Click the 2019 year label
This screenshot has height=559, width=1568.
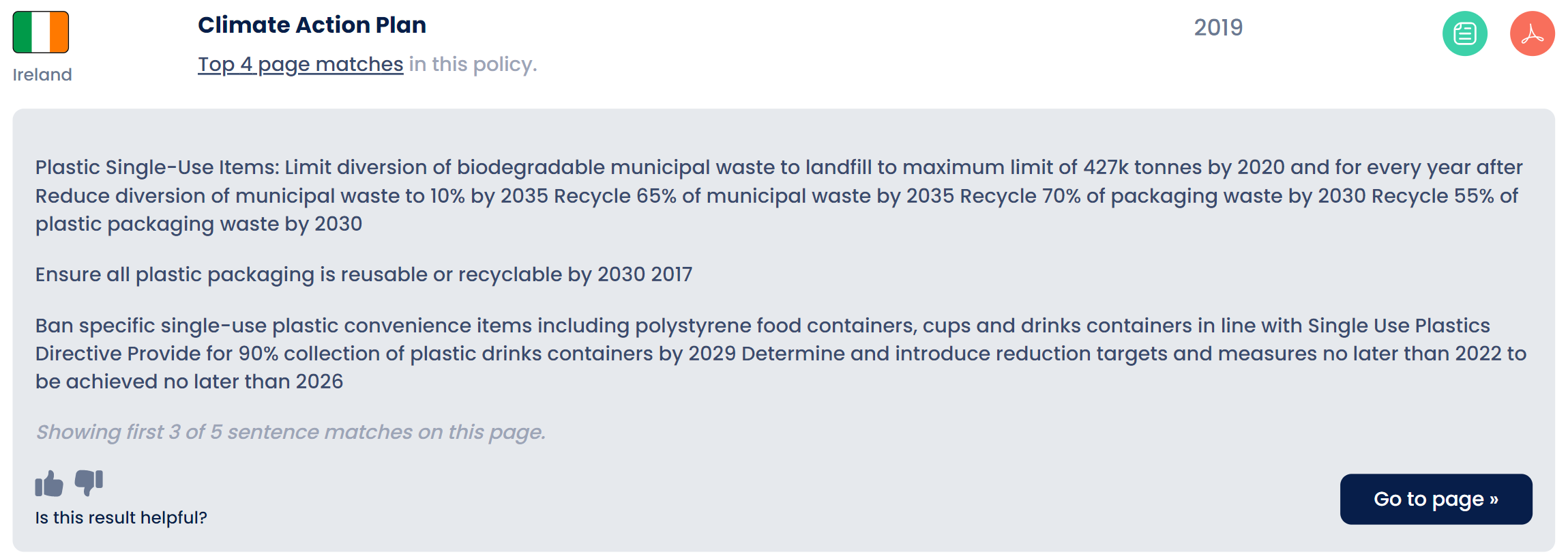click(1218, 28)
